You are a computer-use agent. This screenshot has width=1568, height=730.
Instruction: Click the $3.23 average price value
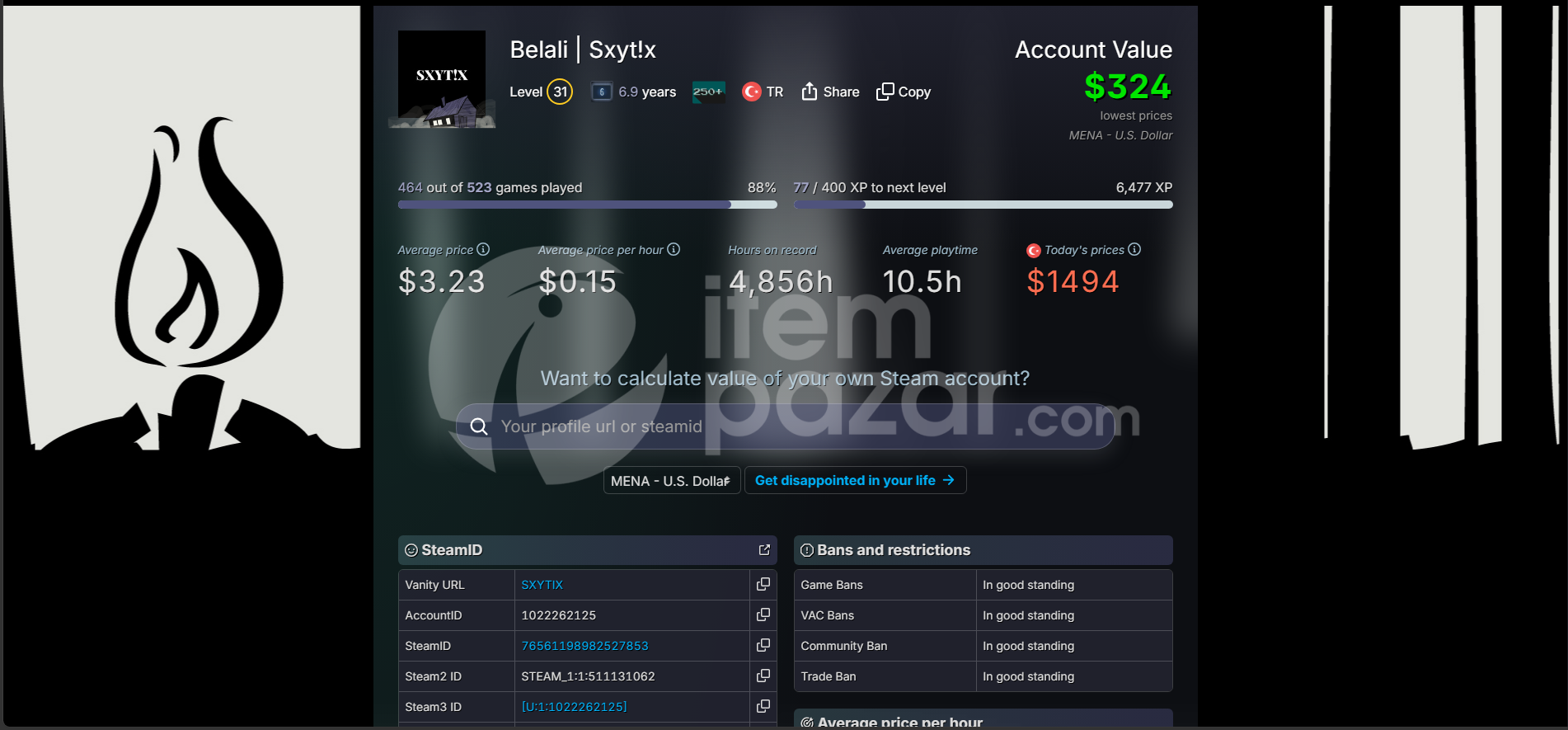point(442,282)
